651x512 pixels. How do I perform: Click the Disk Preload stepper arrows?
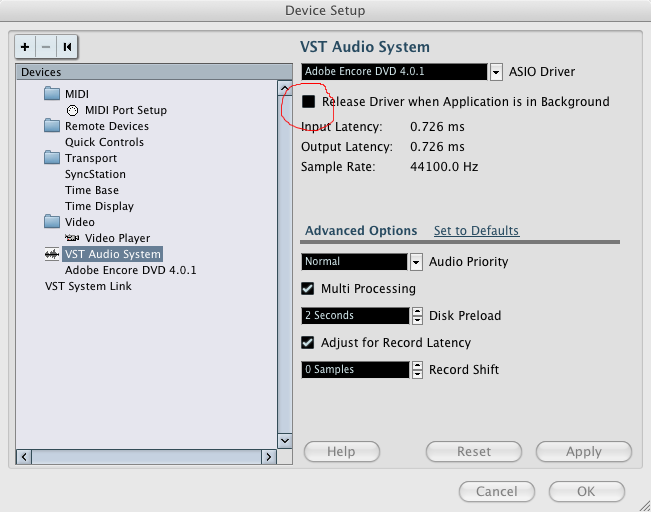pyautogui.click(x=416, y=316)
